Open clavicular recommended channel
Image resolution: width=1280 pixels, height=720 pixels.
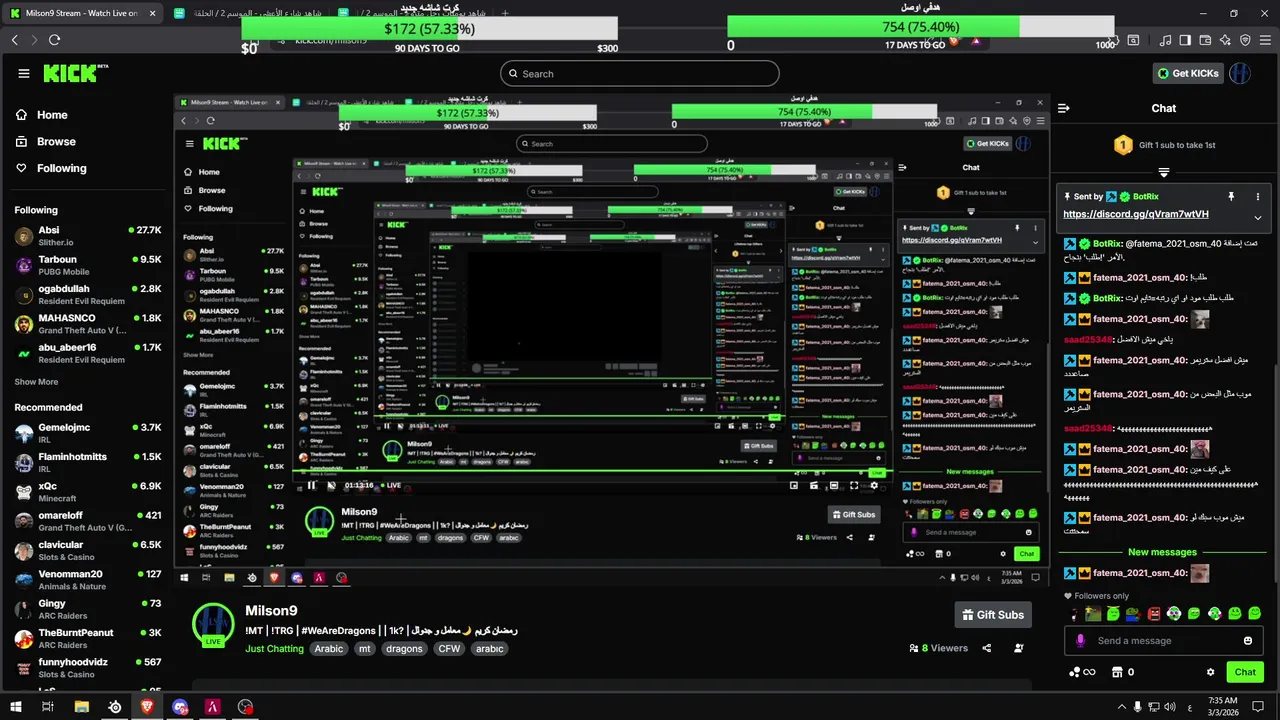coord(88,550)
